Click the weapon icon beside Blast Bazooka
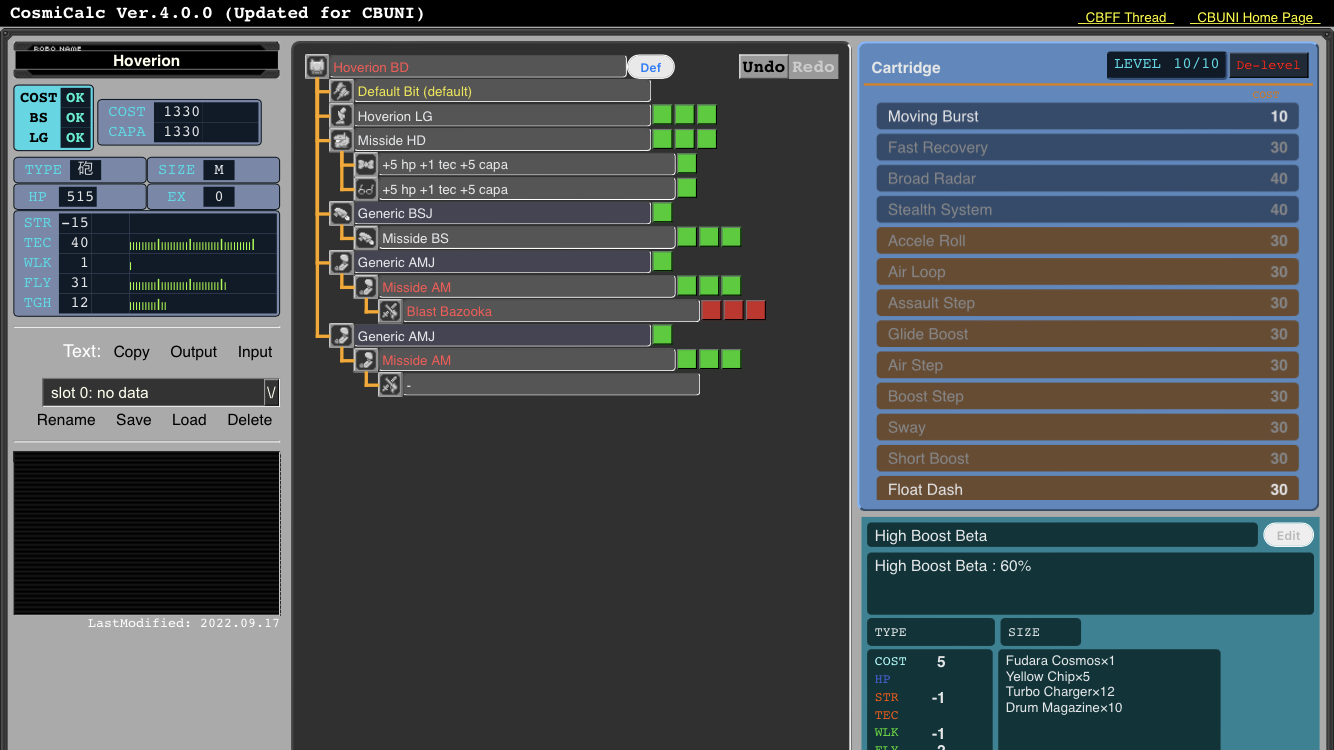This screenshot has height=750, width=1334. [x=390, y=311]
